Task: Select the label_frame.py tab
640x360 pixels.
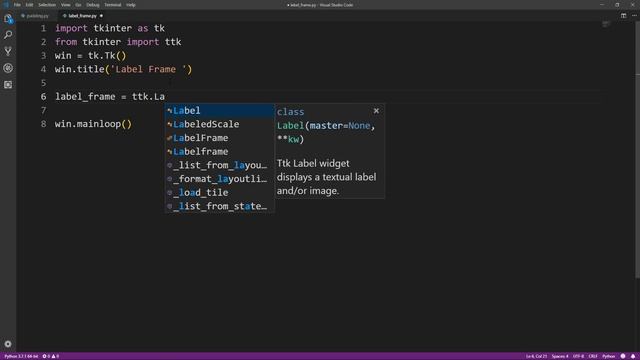Action: pyautogui.click(x=82, y=16)
